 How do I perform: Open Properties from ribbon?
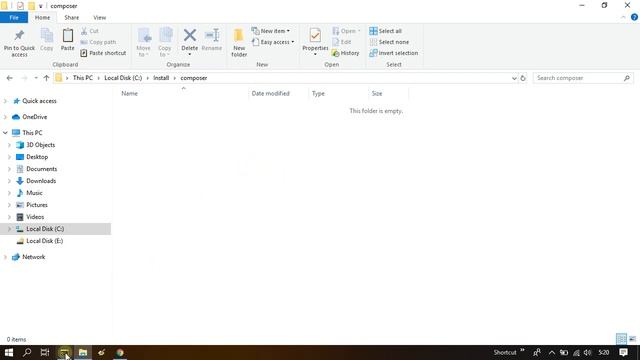[x=315, y=43]
